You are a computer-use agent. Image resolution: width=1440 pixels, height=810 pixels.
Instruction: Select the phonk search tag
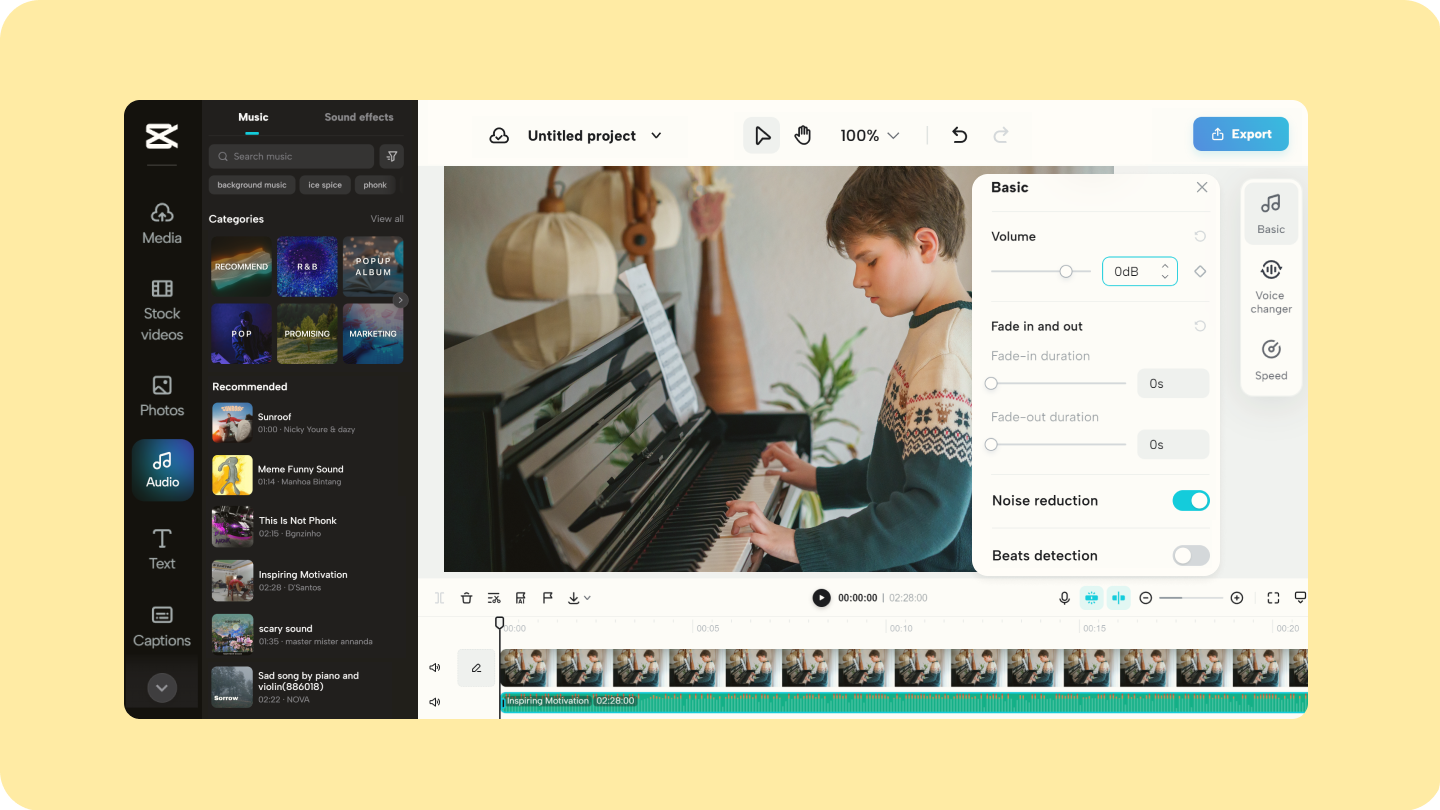375,185
